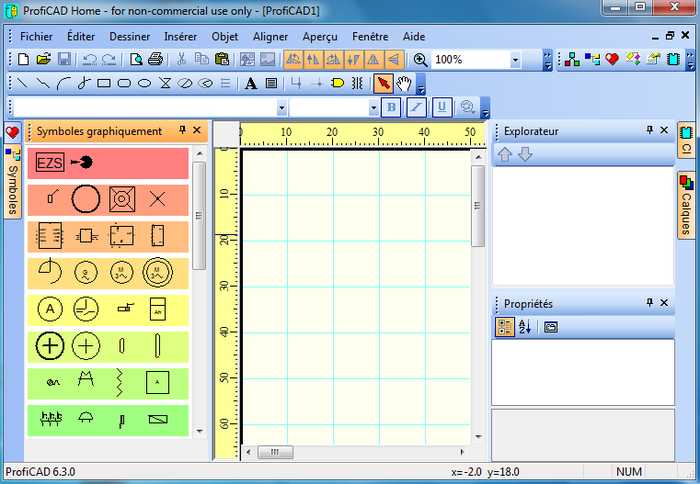Open a file using the folder icon

[43, 59]
